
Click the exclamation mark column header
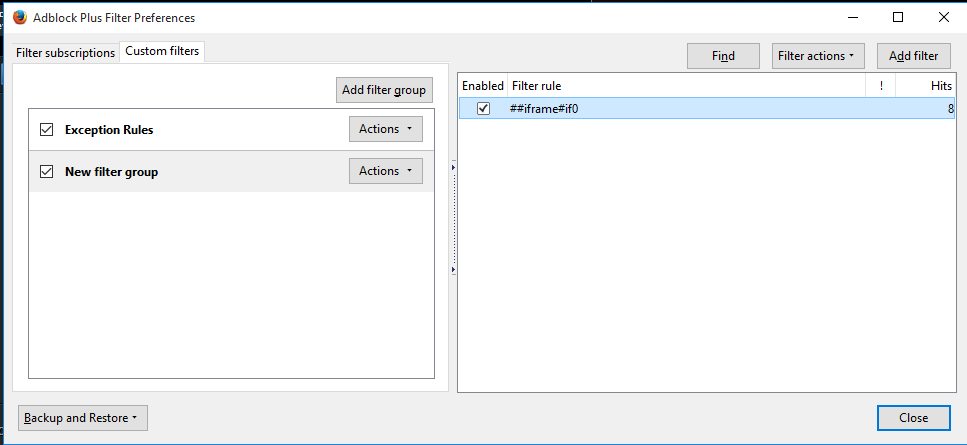[880, 86]
